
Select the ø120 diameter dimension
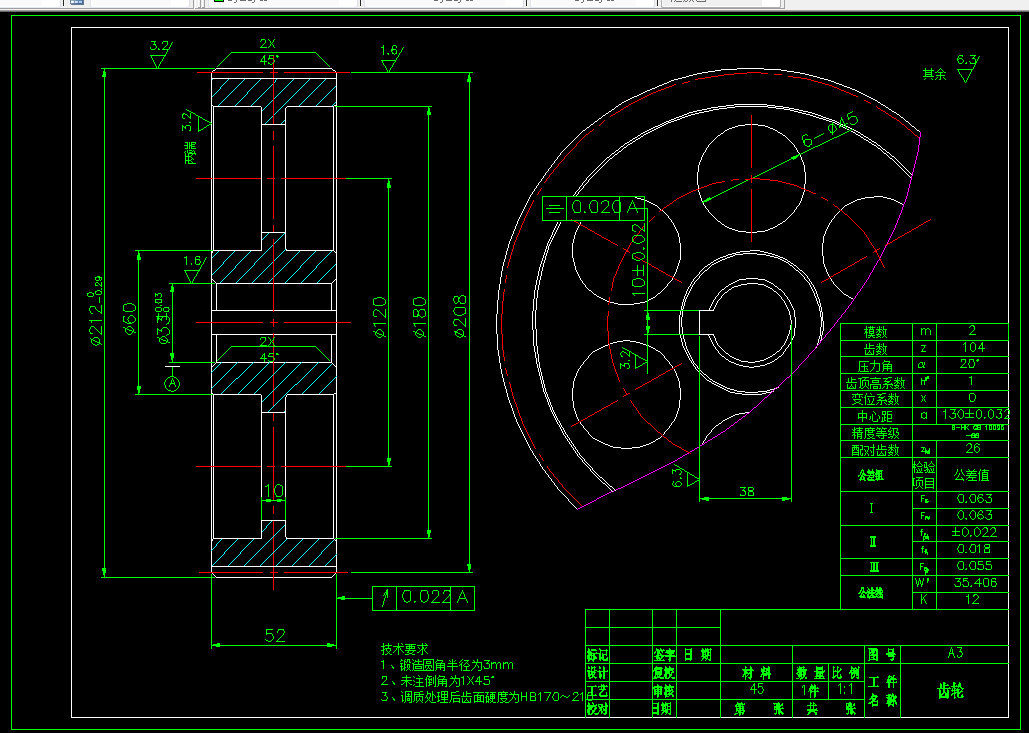point(379,318)
